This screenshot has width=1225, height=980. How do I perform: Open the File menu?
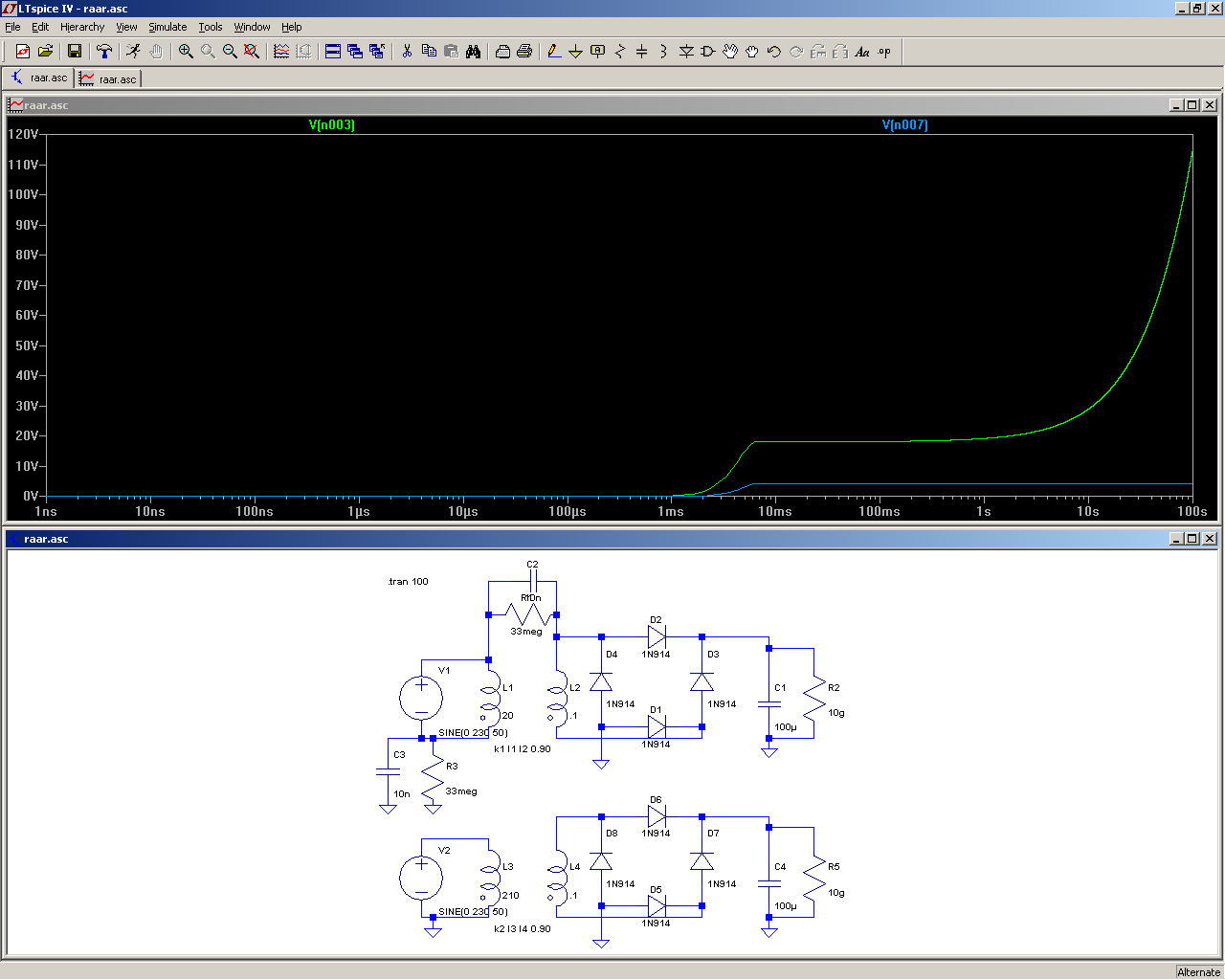[13, 27]
